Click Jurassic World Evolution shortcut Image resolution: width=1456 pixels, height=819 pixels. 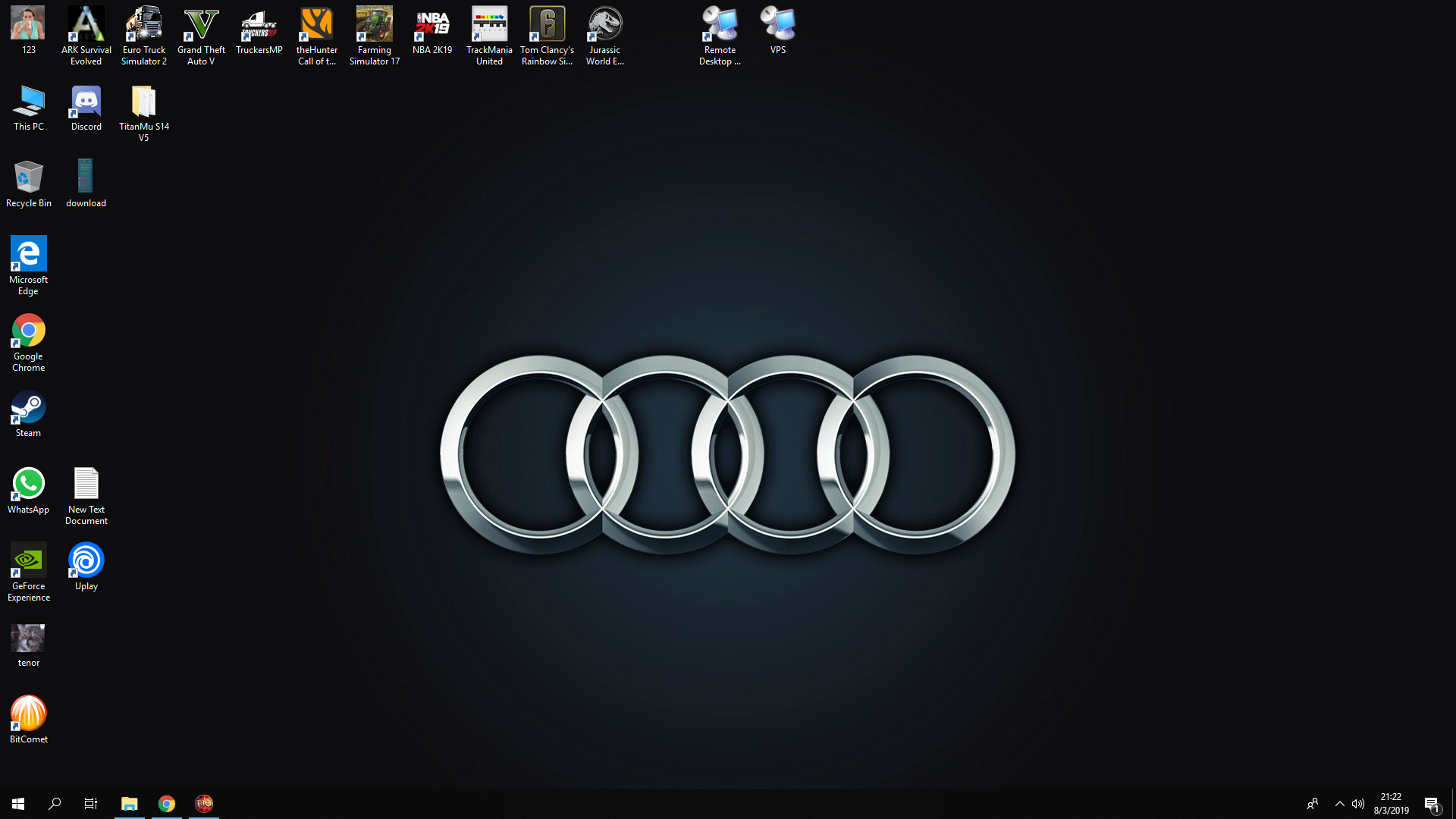tap(605, 36)
